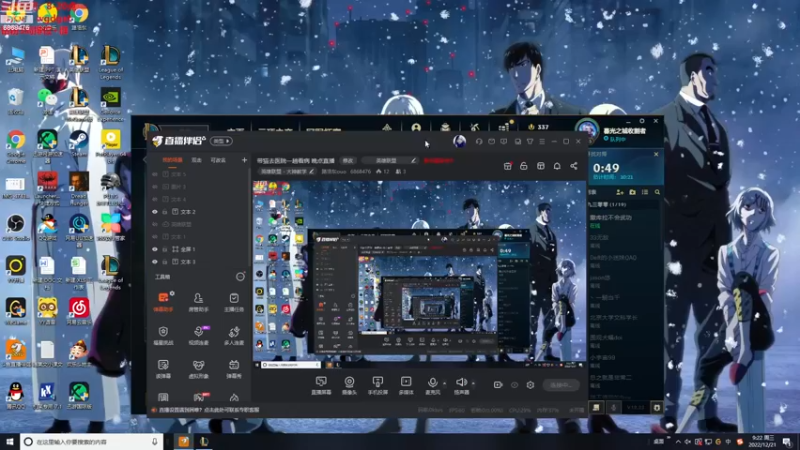The height and width of the screenshot is (450, 800).
Task: Toggle visibility eye of 全屏 1 layer
Action: [x=155, y=249]
